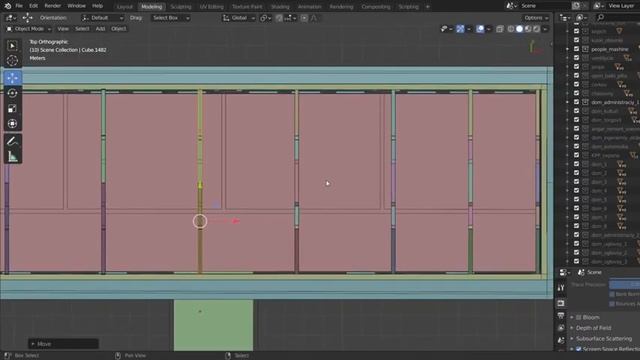Open the Default orientation dropdown
Viewport: 640px width, 360px height.
pyautogui.click(x=102, y=18)
